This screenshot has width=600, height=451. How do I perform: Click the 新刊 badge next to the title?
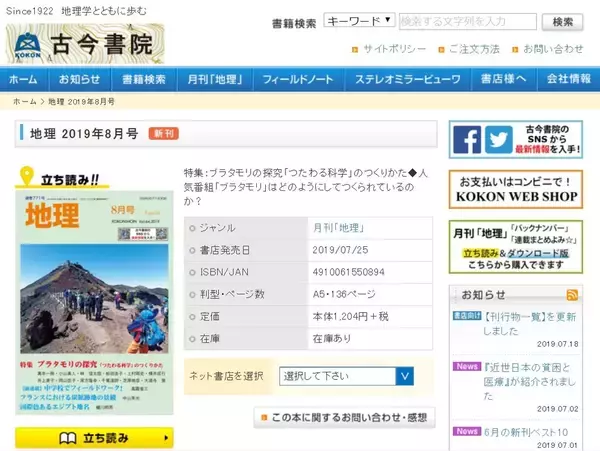click(x=164, y=134)
